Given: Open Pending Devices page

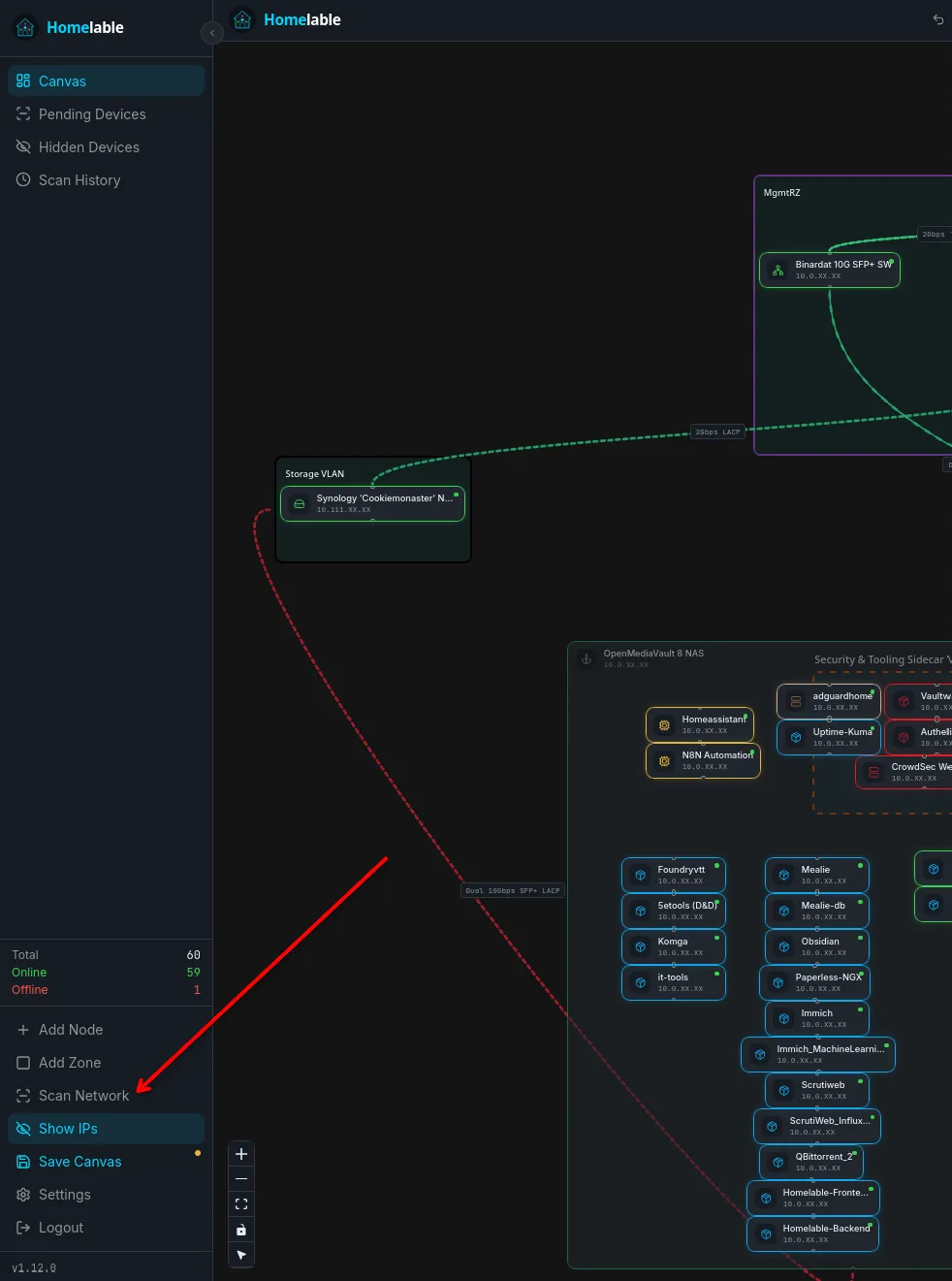Looking at the screenshot, I should (x=106, y=113).
